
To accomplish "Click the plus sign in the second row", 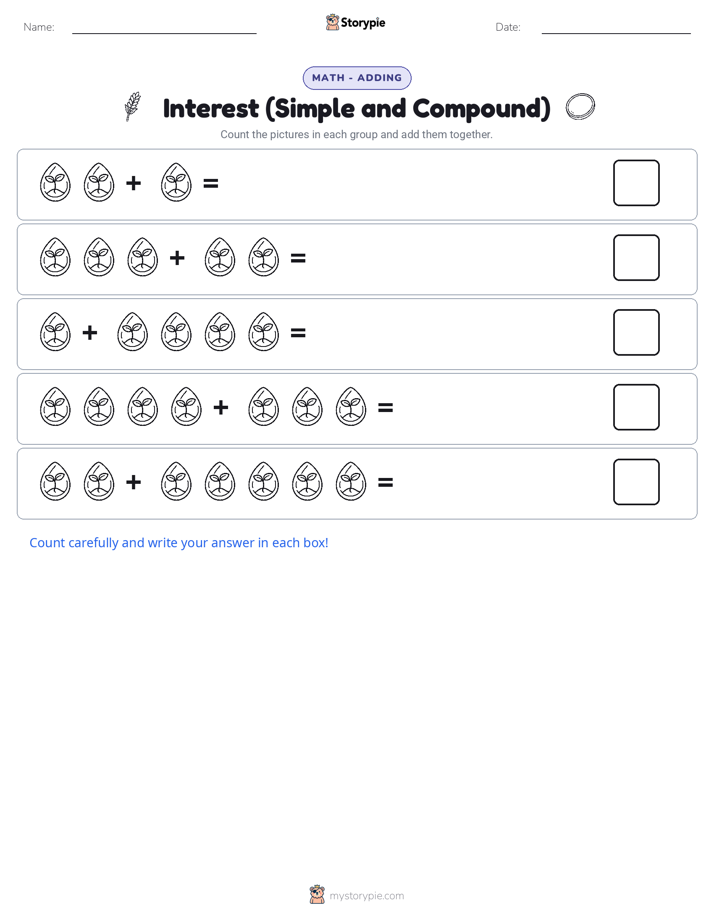I will (x=177, y=258).
